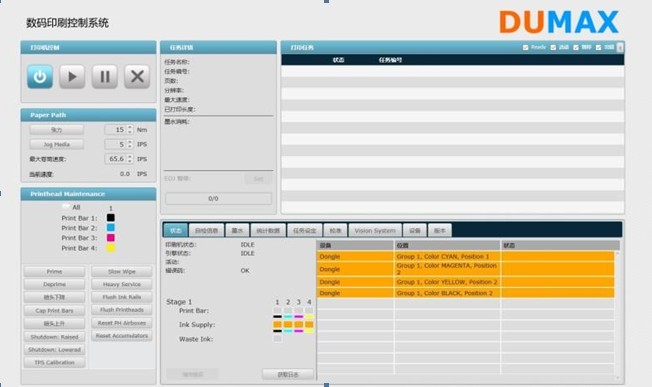Pause the print job with pause icon
This screenshot has width=652, height=387.
104,76
